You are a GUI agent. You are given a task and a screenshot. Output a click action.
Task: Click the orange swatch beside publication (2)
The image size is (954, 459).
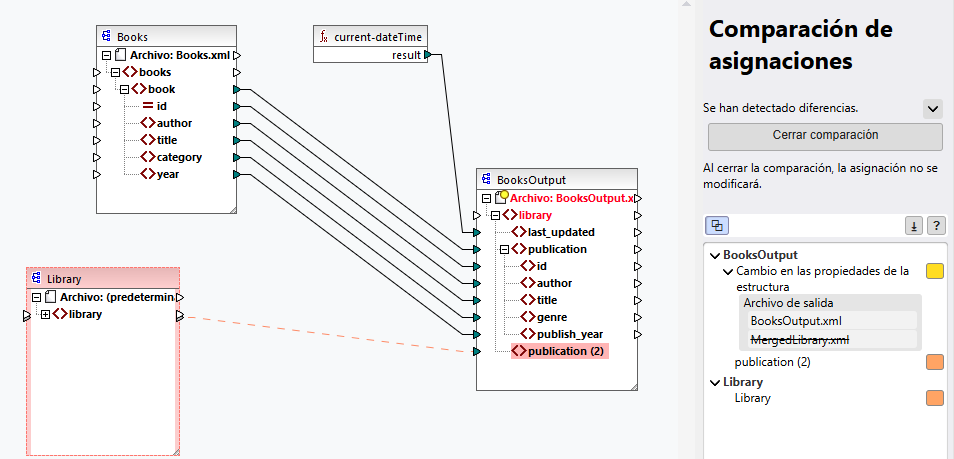click(x=935, y=362)
